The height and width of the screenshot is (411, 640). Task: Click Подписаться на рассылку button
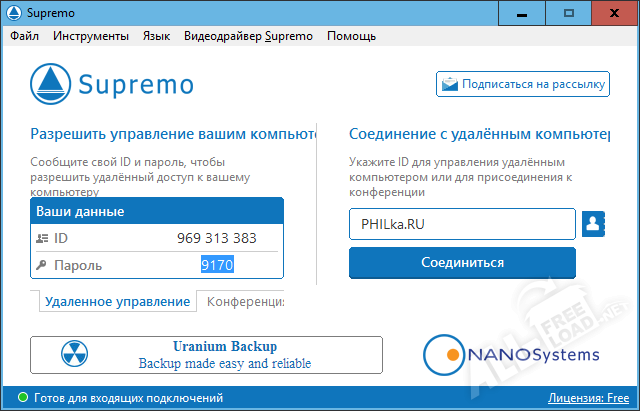(523, 84)
